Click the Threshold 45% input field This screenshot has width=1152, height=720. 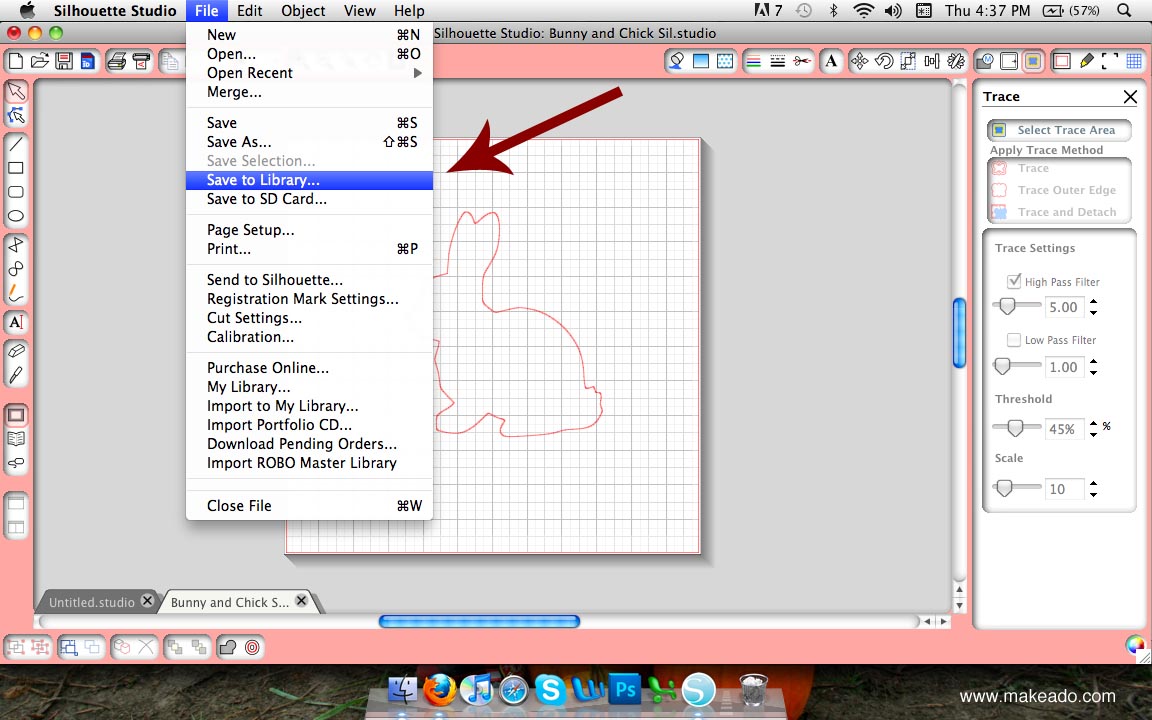click(x=1064, y=429)
